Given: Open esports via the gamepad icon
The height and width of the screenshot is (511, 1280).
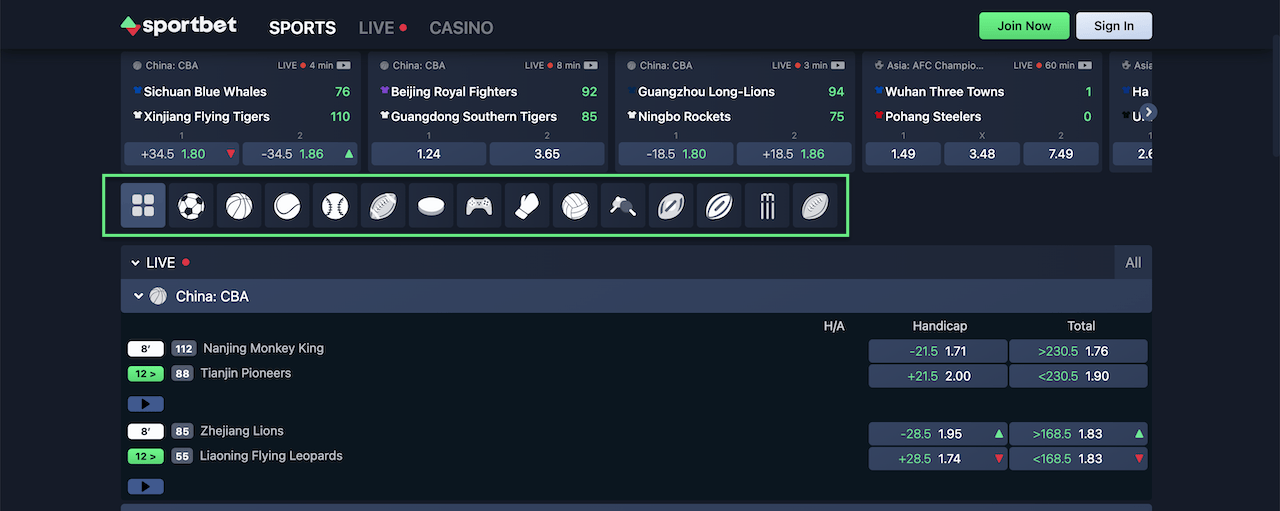Looking at the screenshot, I should pos(479,206).
